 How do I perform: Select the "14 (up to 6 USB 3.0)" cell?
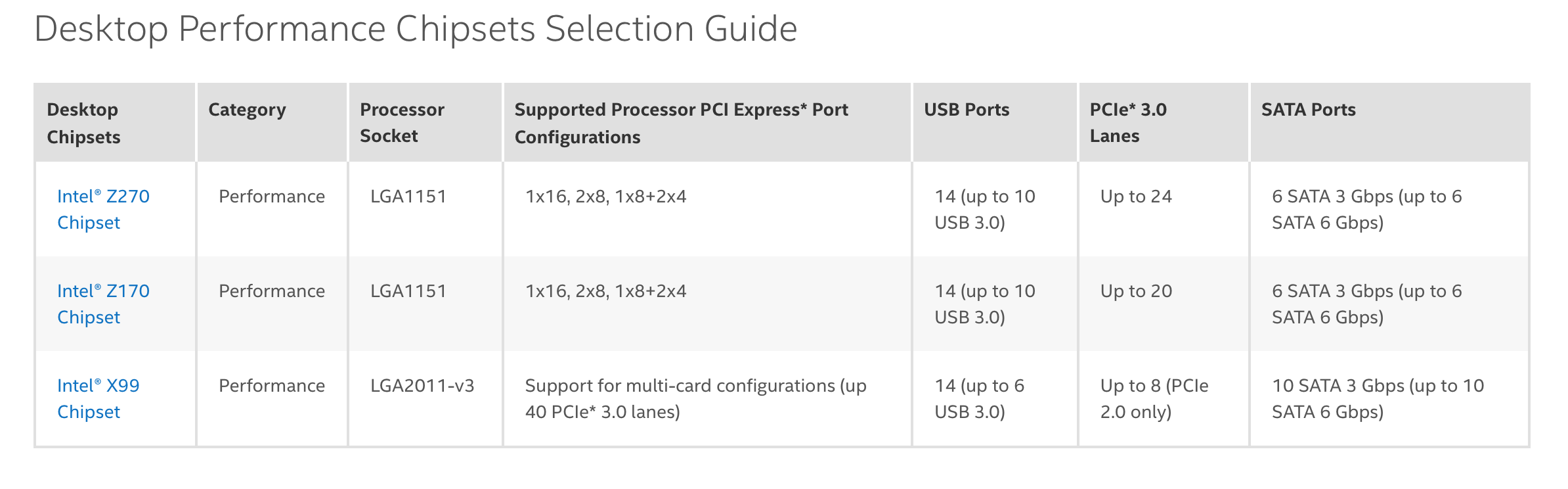click(979, 398)
